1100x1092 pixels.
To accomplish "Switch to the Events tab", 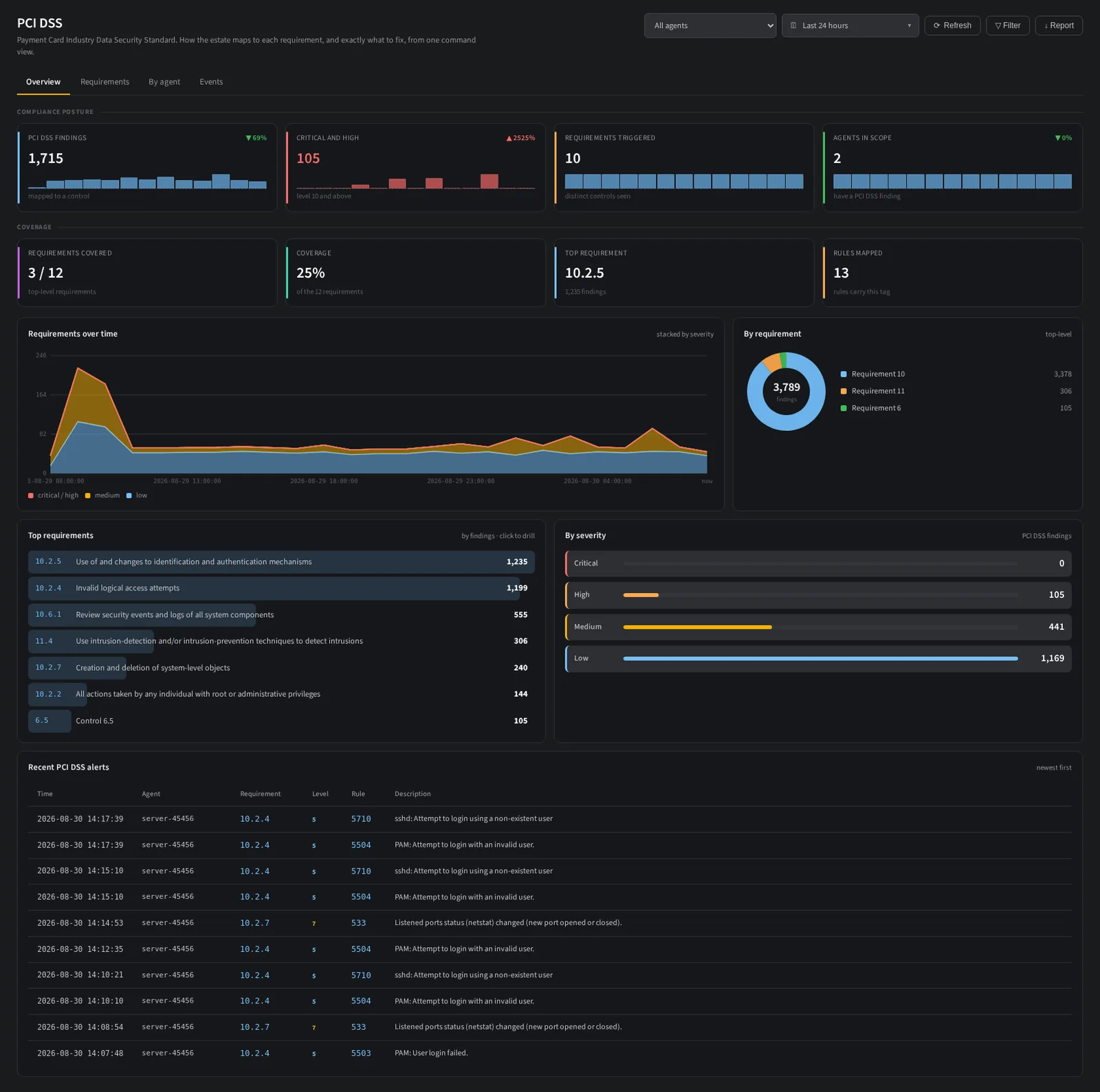I will 211,82.
